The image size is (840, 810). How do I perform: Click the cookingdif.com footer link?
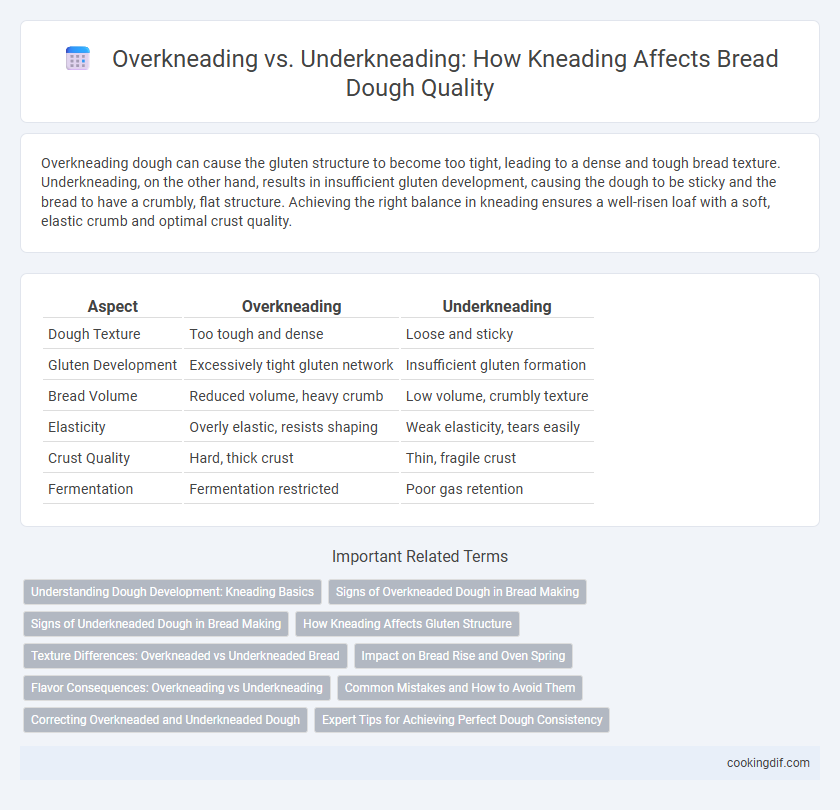click(x=768, y=763)
